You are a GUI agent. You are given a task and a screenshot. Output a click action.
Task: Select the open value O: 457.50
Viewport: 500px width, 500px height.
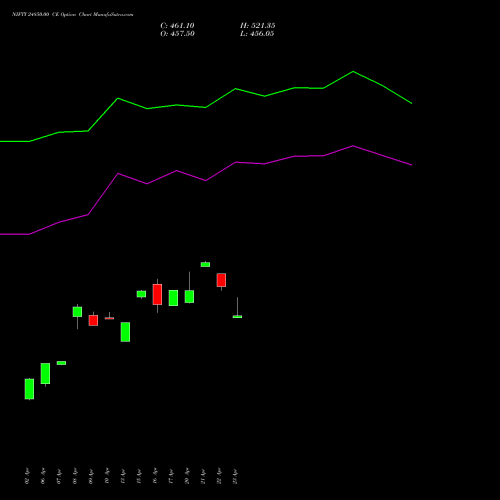coord(177,34)
